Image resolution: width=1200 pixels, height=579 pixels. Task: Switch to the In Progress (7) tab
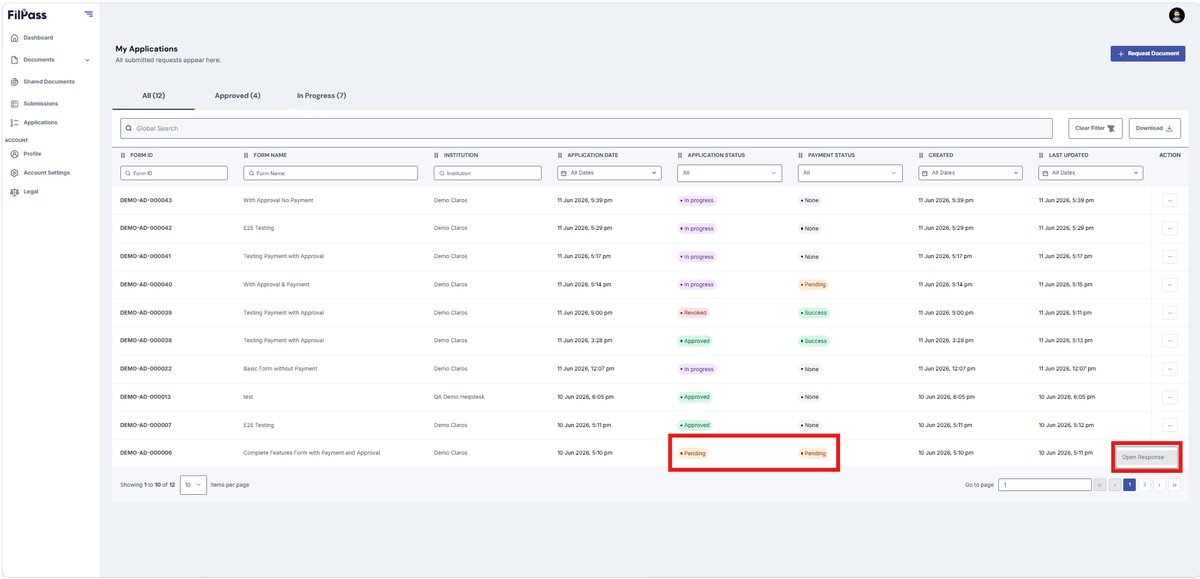(x=321, y=96)
